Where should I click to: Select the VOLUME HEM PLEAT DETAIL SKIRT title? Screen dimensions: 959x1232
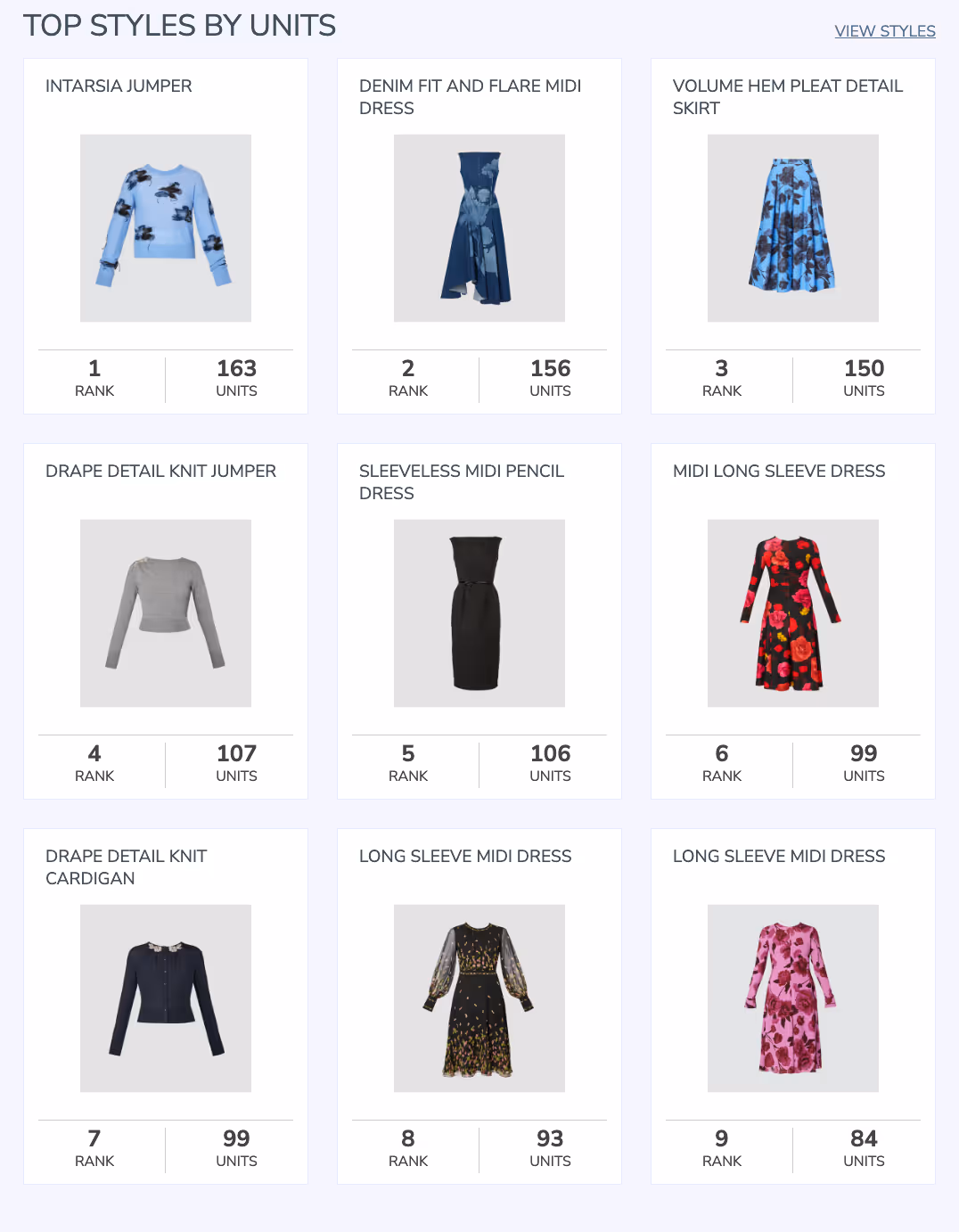click(x=788, y=97)
